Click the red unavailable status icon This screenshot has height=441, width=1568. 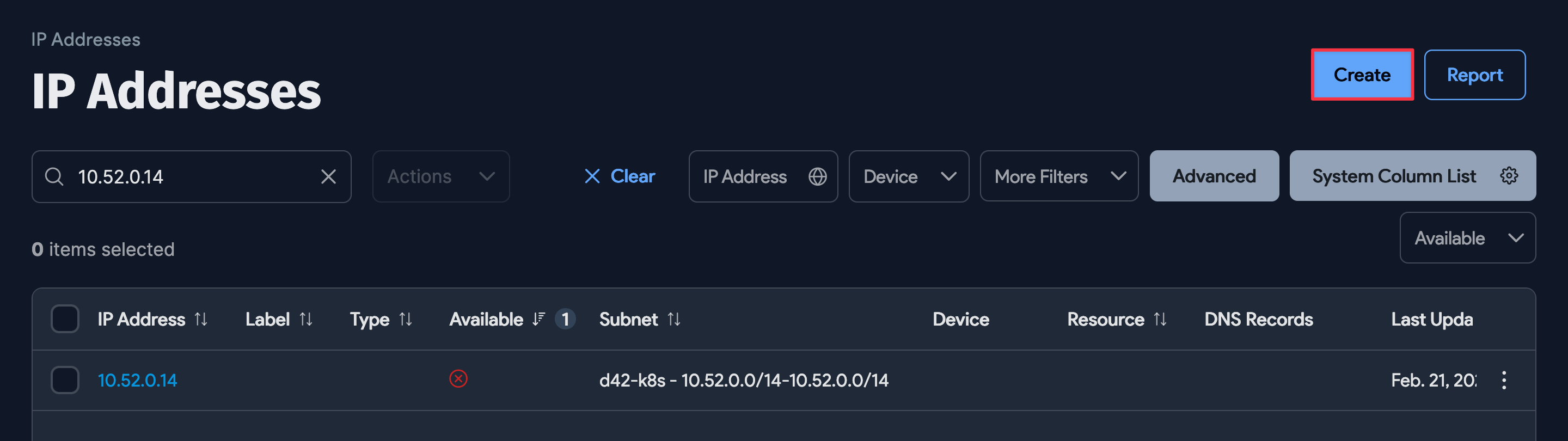point(458,379)
